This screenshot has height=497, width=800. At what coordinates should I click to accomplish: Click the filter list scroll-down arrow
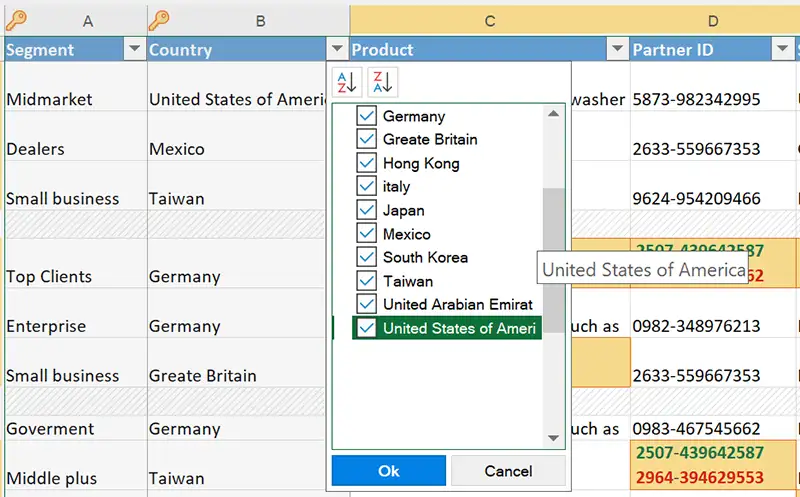(x=554, y=438)
